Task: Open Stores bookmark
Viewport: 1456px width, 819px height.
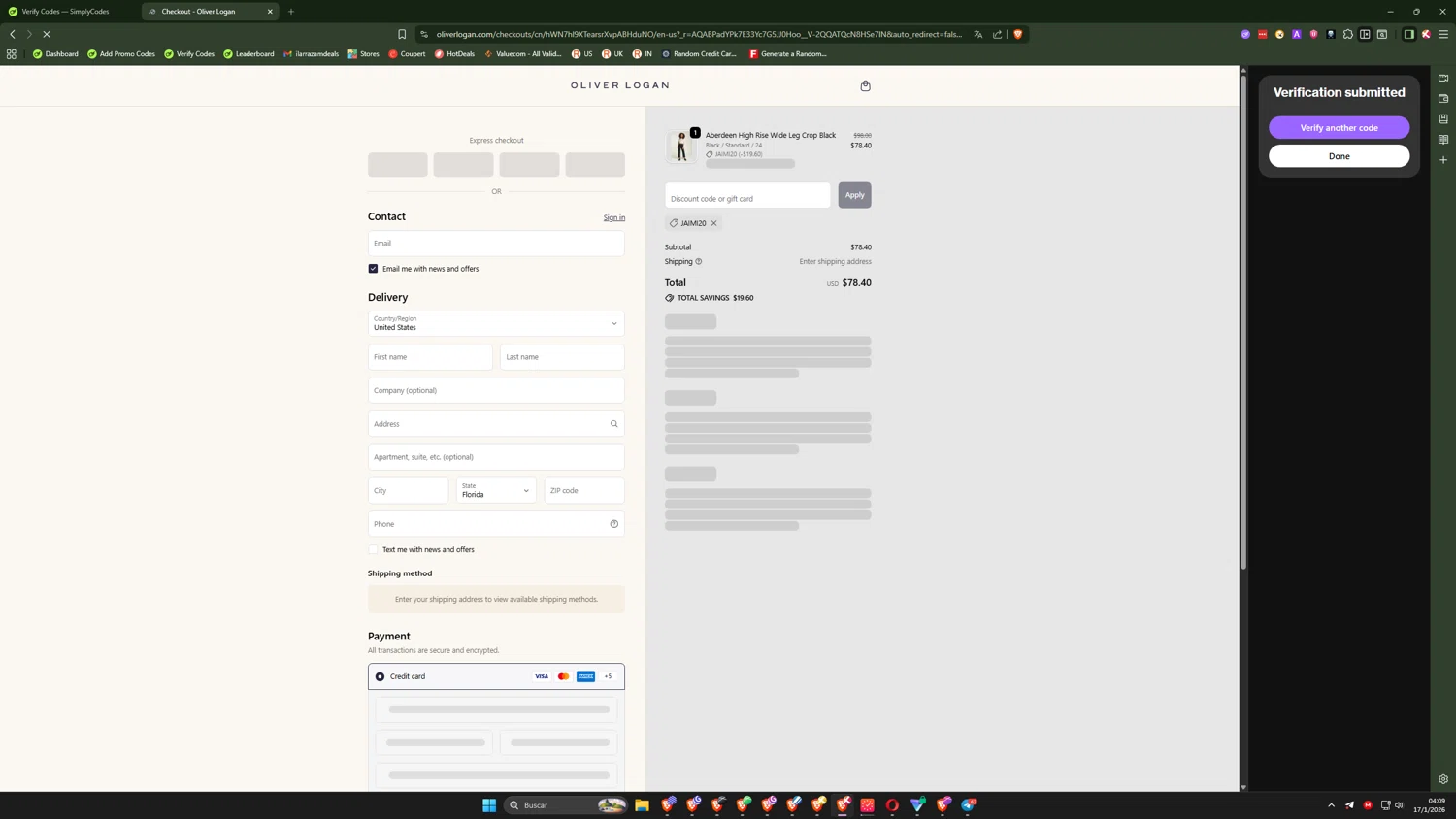Action: coord(364,54)
